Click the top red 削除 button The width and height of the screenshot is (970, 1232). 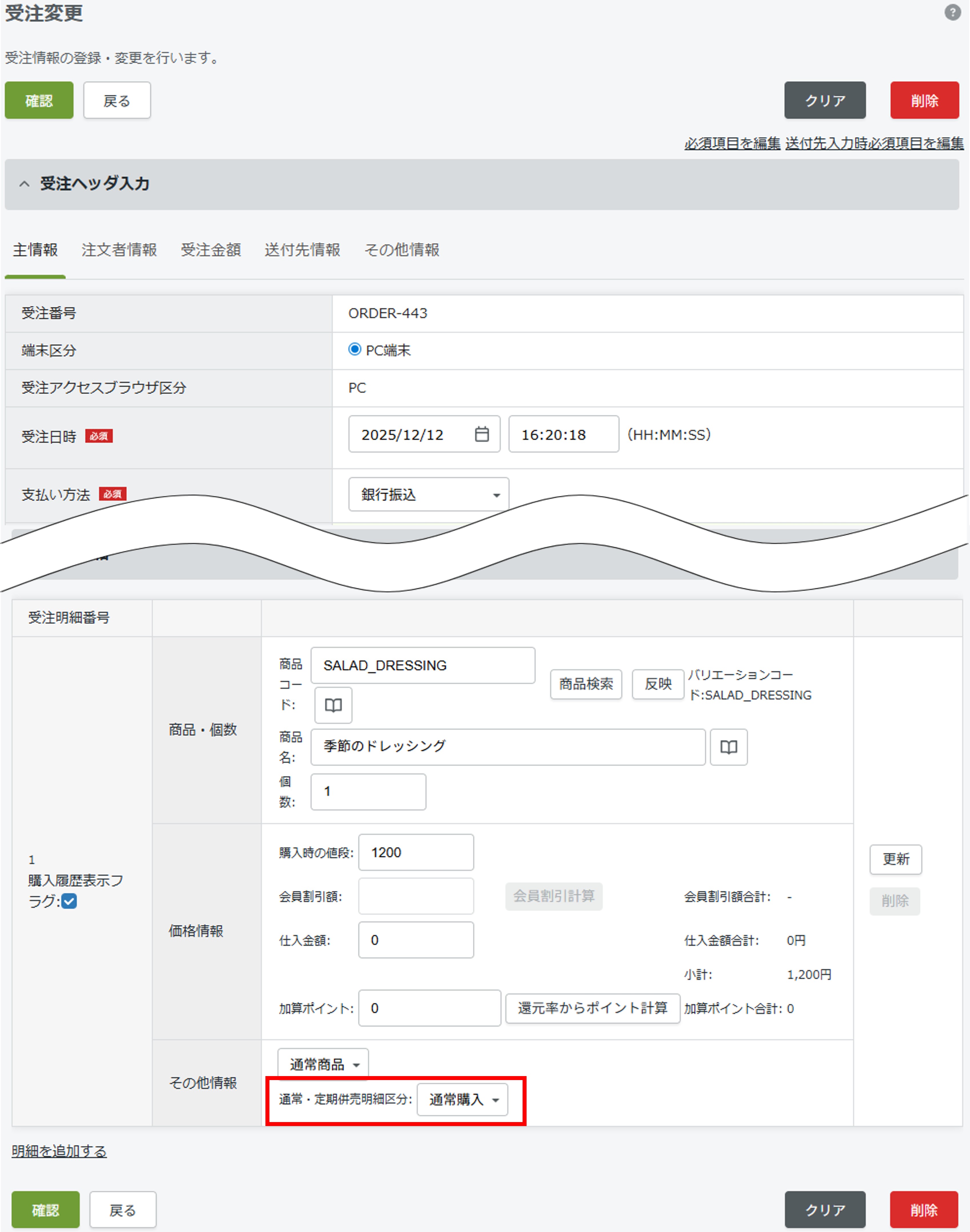(x=925, y=101)
